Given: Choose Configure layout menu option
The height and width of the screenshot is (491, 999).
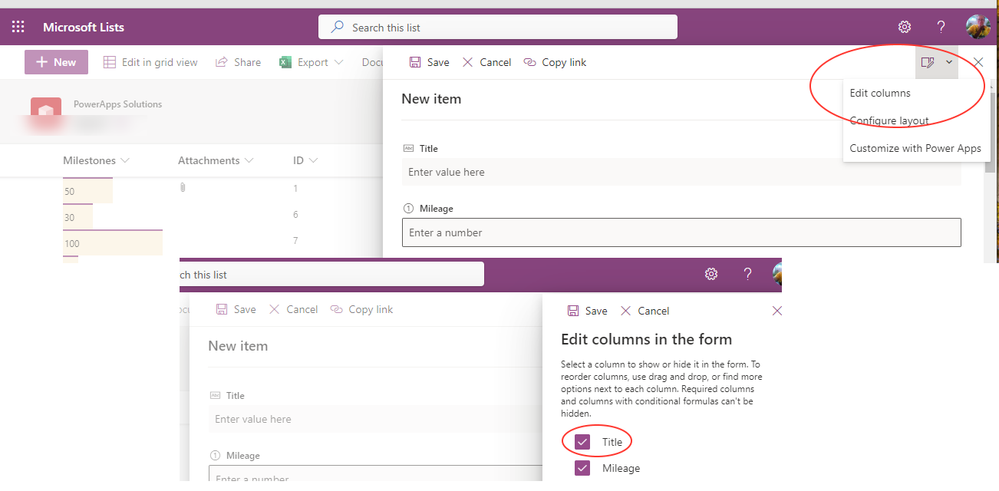Looking at the screenshot, I should (x=889, y=121).
